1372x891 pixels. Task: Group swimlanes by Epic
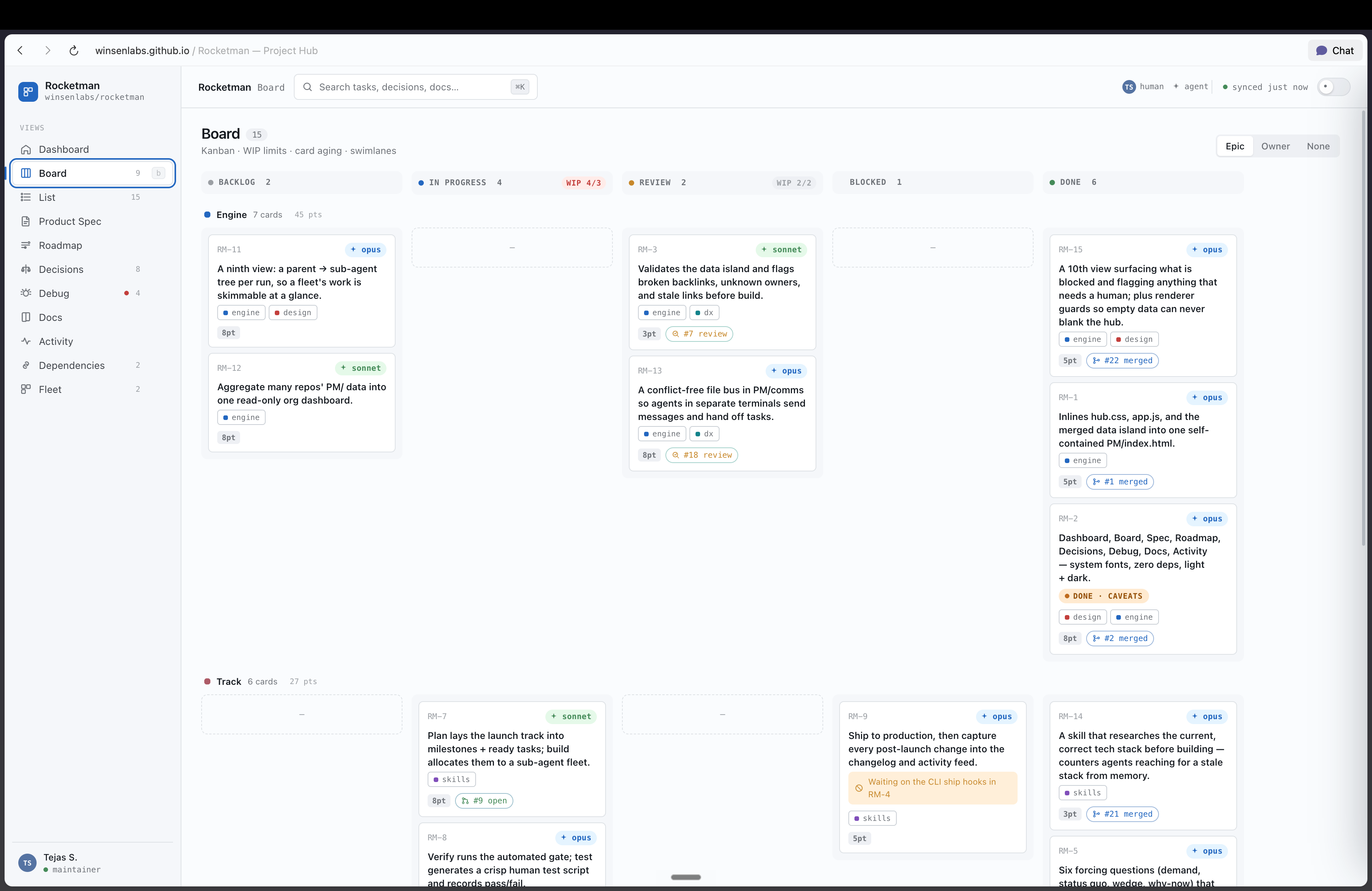pos(1235,146)
